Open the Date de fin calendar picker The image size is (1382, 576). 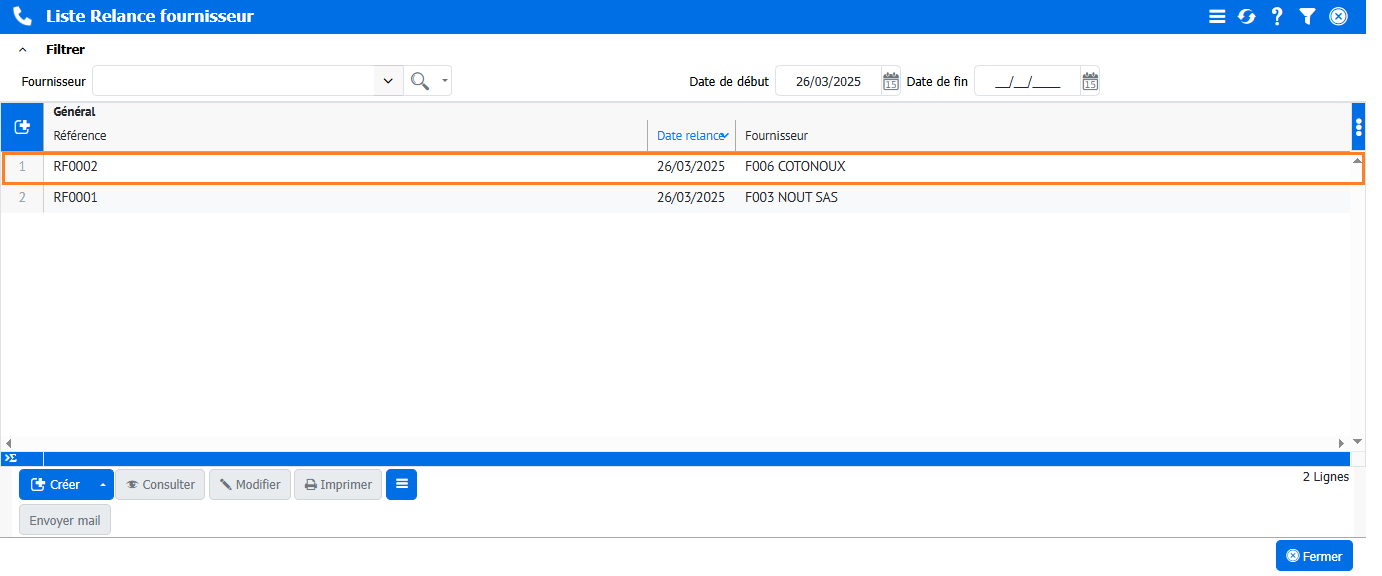point(1090,82)
